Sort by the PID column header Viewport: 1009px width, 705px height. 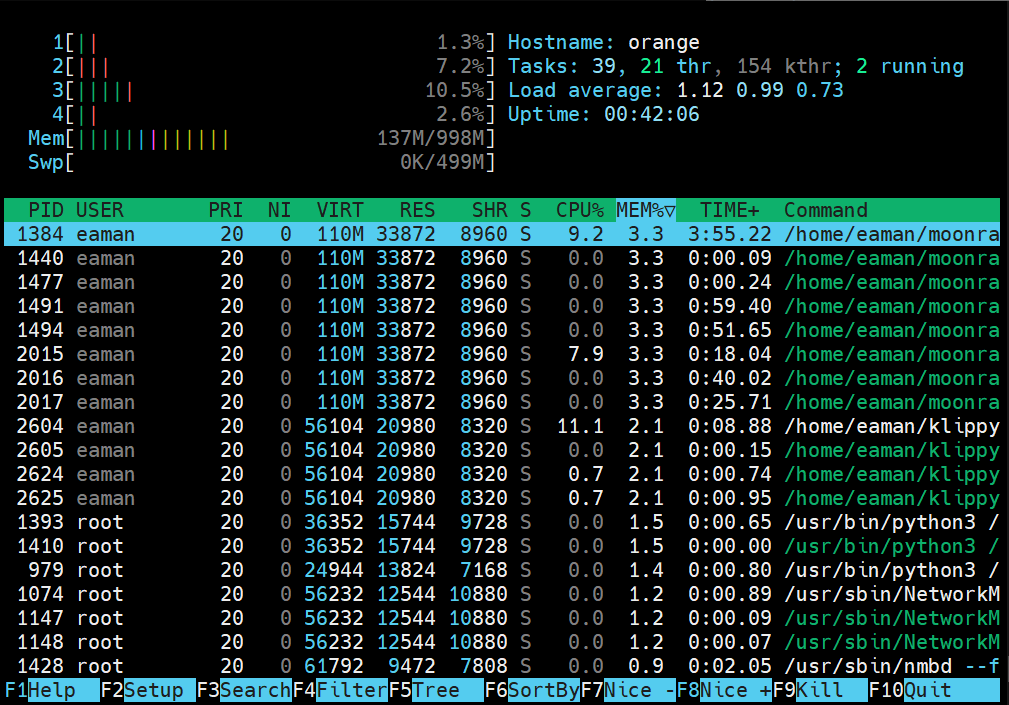pos(46,210)
